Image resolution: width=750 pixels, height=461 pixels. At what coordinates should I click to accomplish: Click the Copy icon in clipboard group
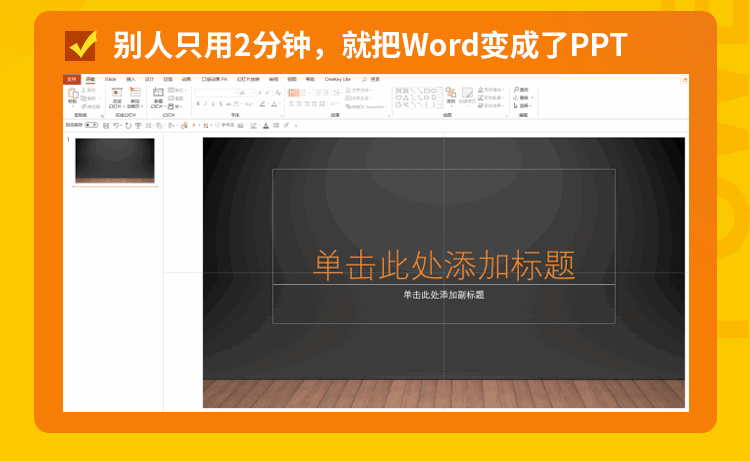pyautogui.click(x=84, y=98)
